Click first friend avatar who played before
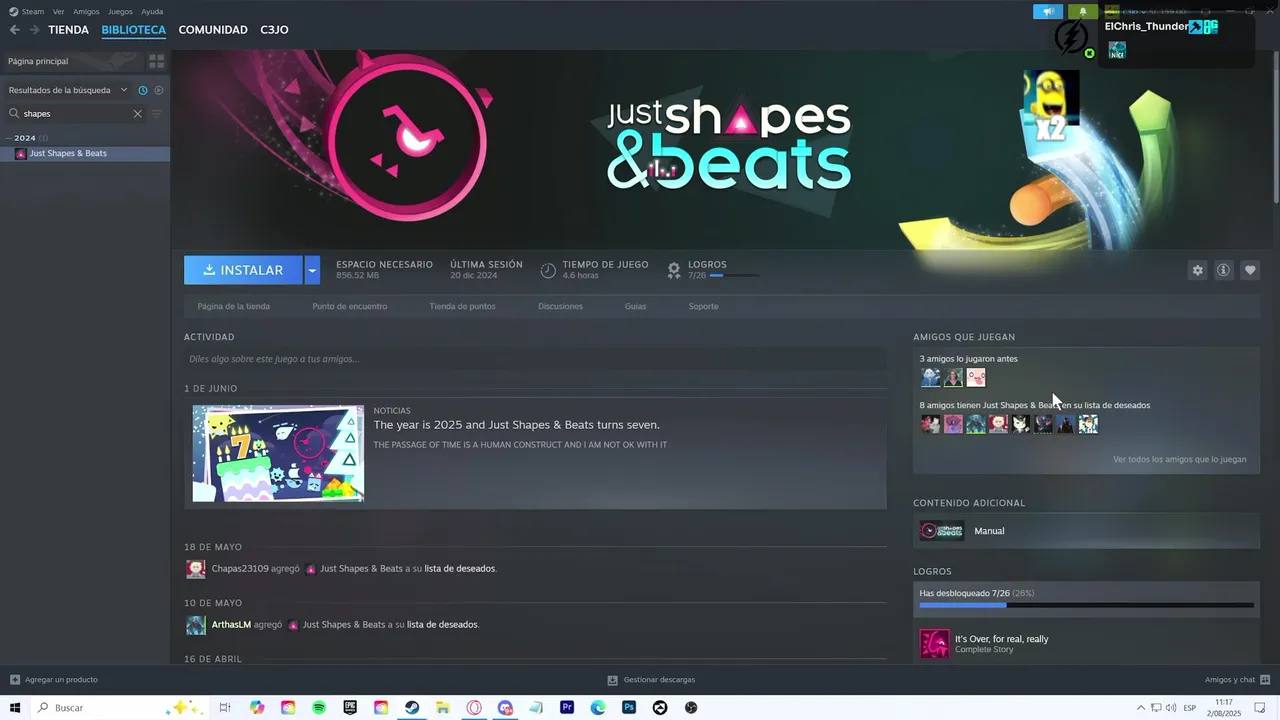The image size is (1280, 720). 930,378
